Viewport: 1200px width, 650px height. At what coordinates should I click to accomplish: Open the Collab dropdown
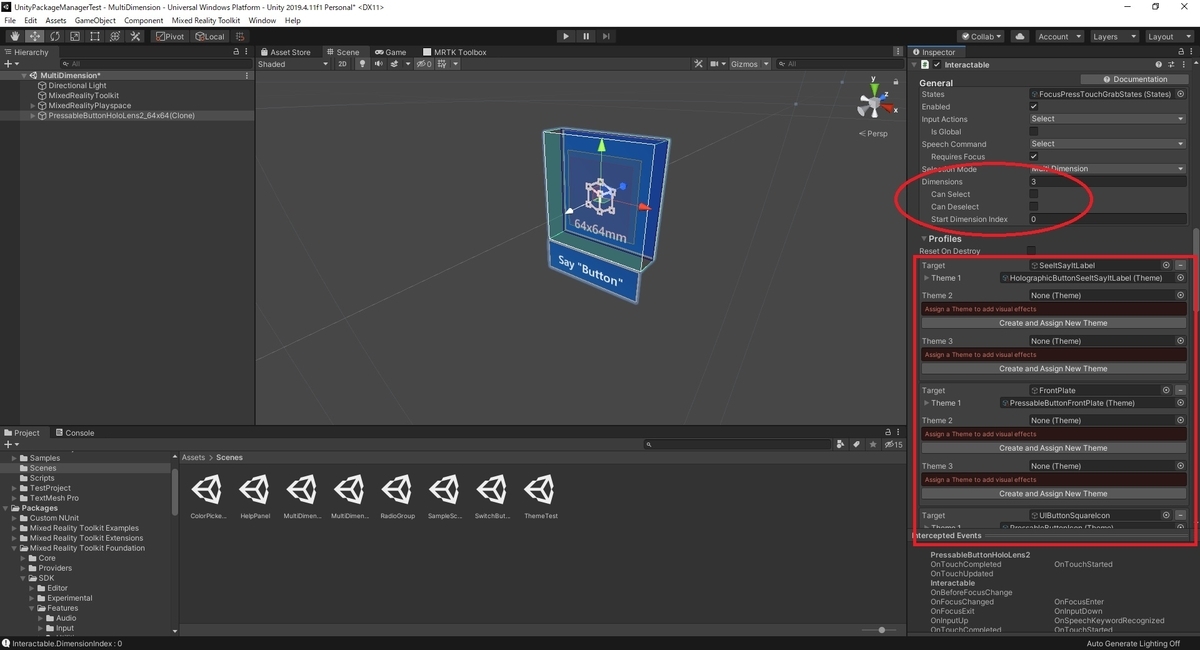(982, 36)
